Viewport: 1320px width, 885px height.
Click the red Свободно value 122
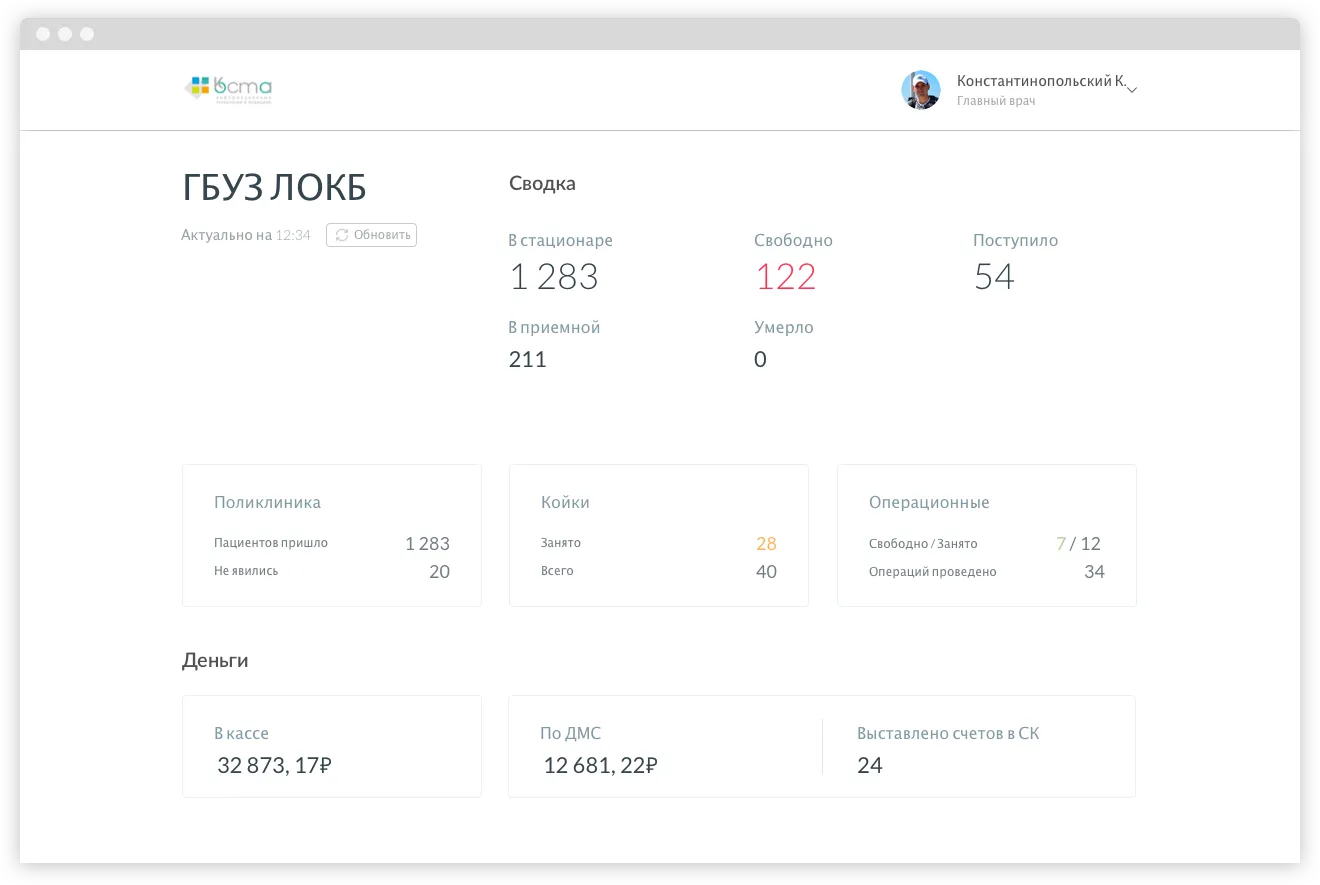tap(786, 276)
